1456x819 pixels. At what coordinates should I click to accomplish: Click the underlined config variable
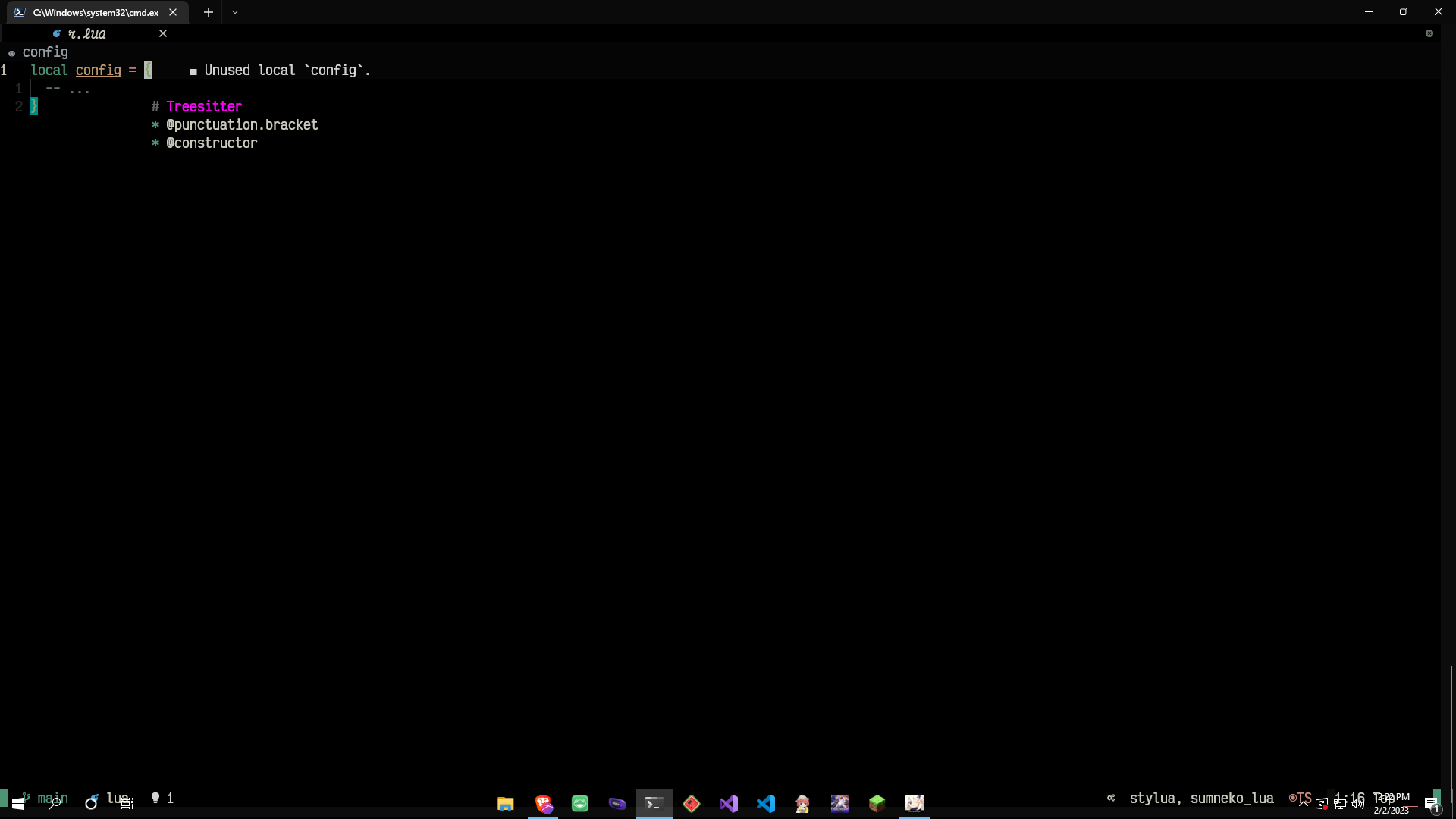point(98,71)
